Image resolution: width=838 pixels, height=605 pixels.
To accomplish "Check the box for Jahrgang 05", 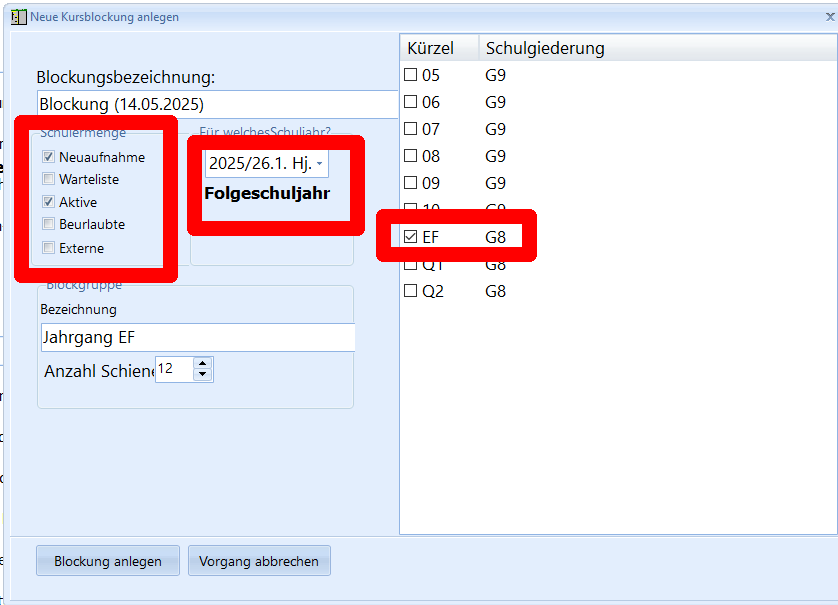I will coord(410,74).
